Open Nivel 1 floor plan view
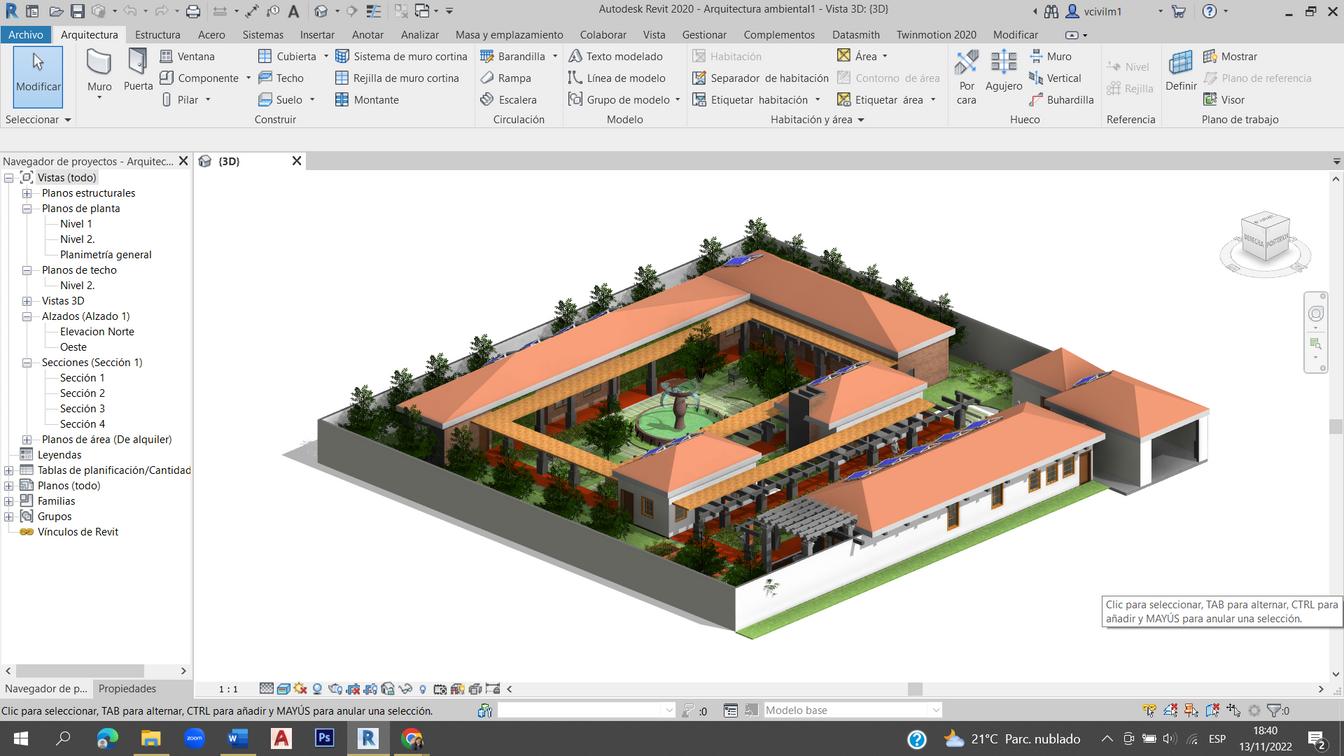The image size is (1344, 756). pyautogui.click(x=76, y=224)
